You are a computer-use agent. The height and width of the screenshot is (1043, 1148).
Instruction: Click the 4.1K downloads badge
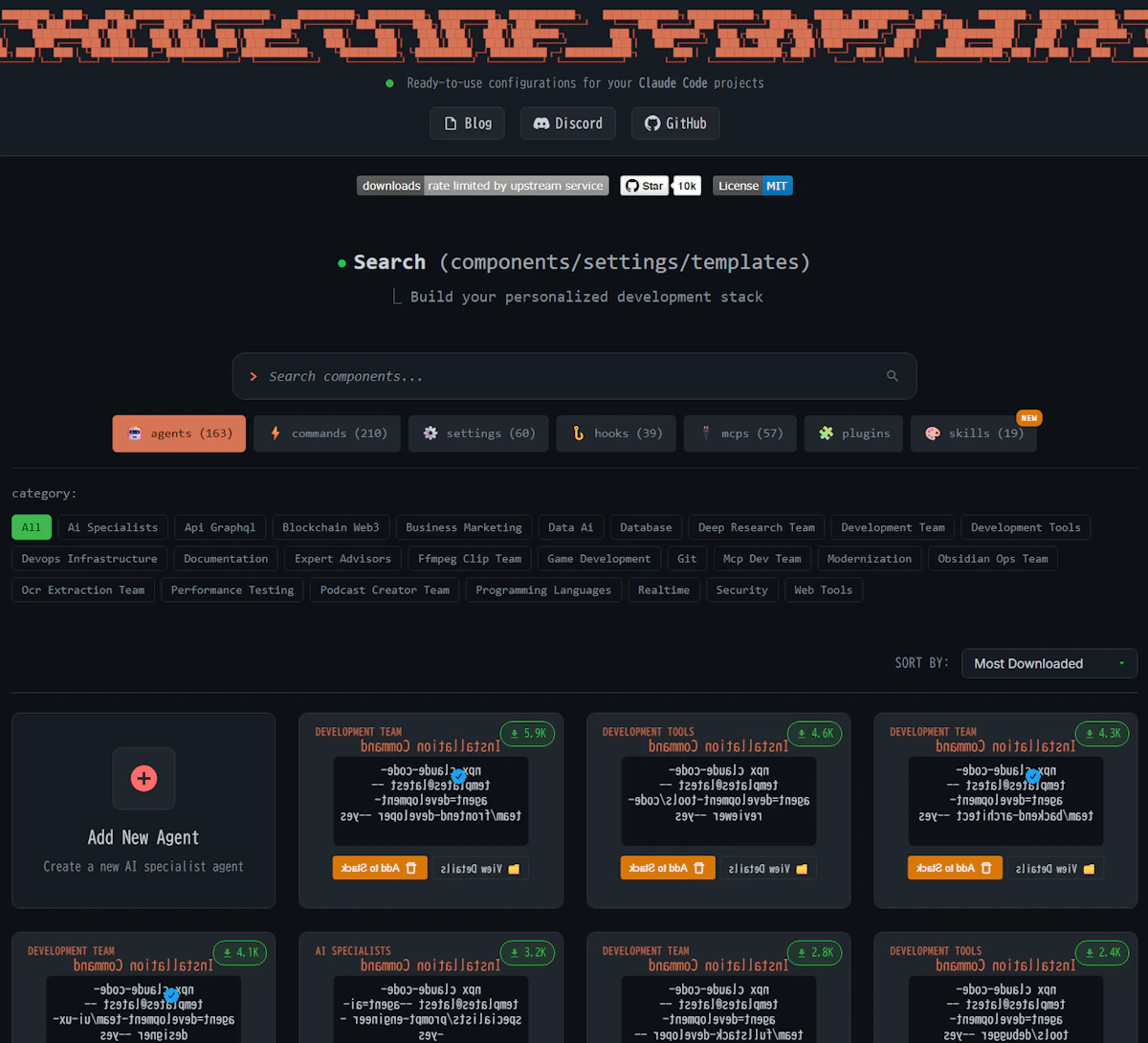240,953
